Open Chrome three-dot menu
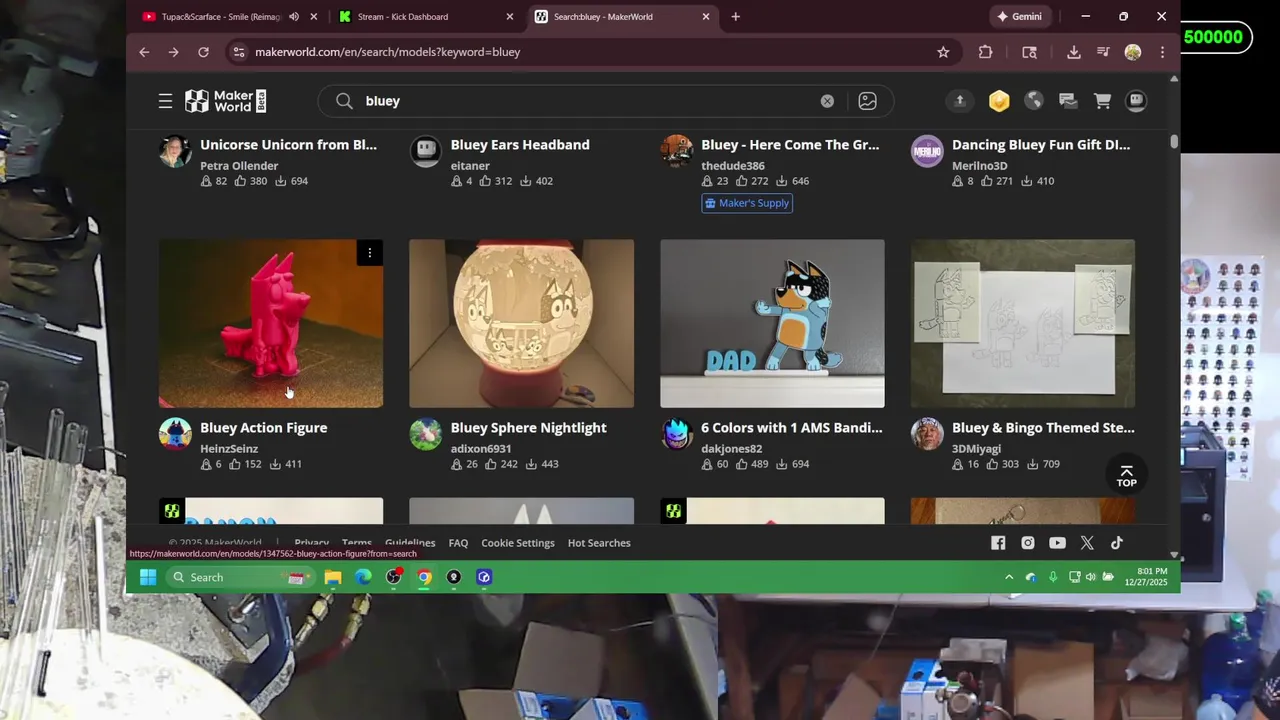Screen dimensions: 1280x720 coord(1162,52)
